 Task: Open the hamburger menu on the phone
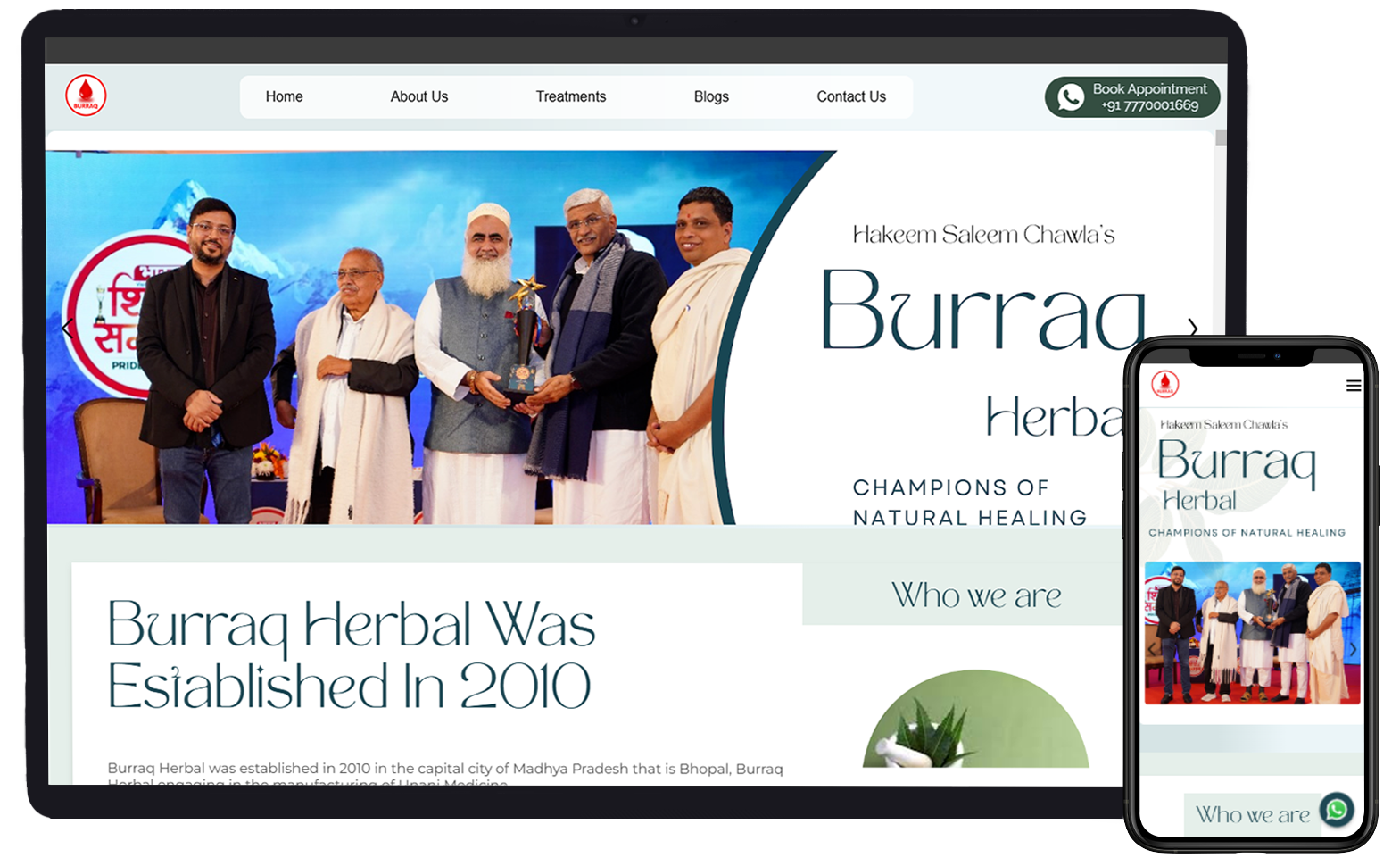tap(1353, 386)
